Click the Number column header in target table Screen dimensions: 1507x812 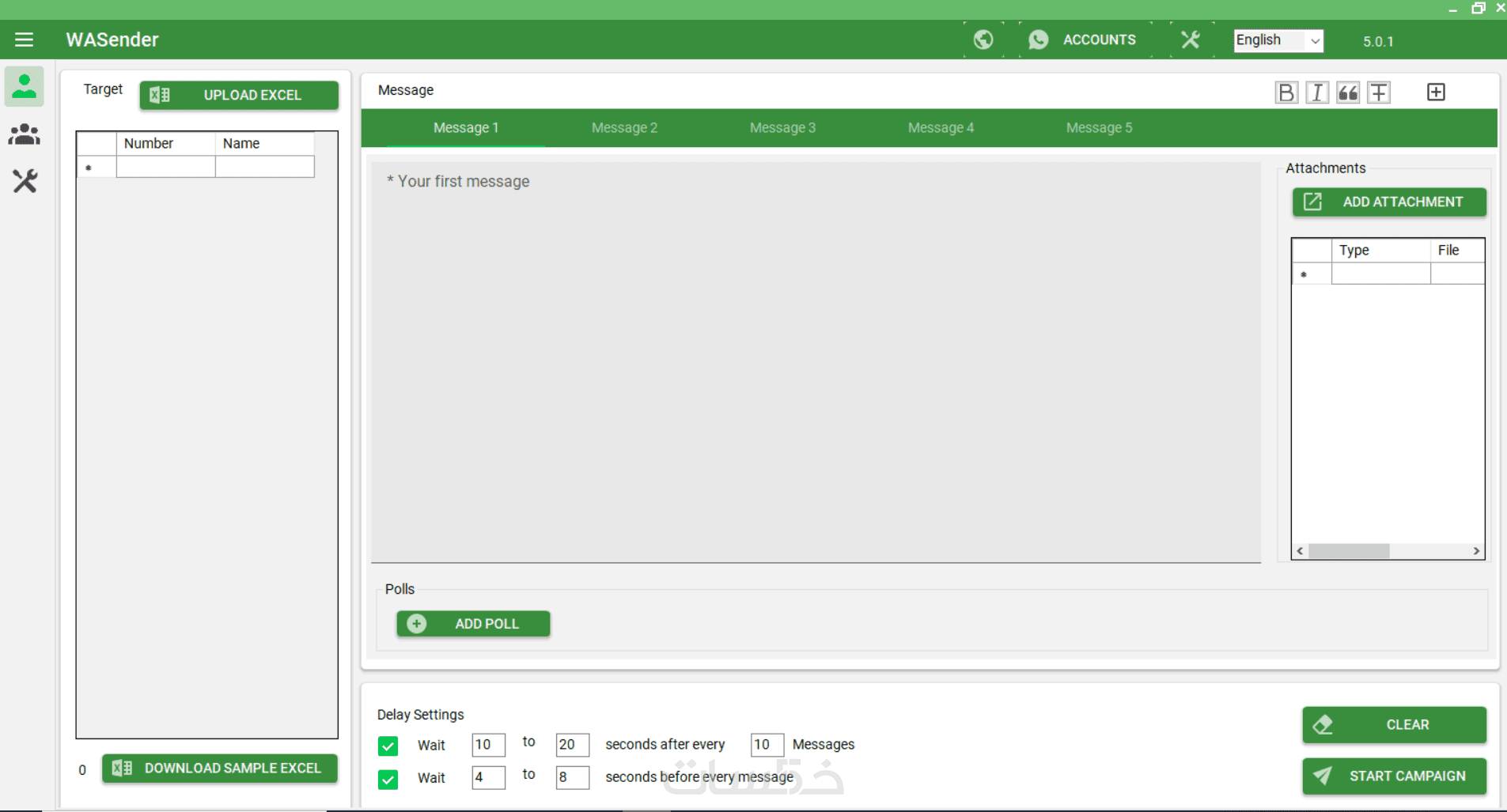(x=165, y=143)
